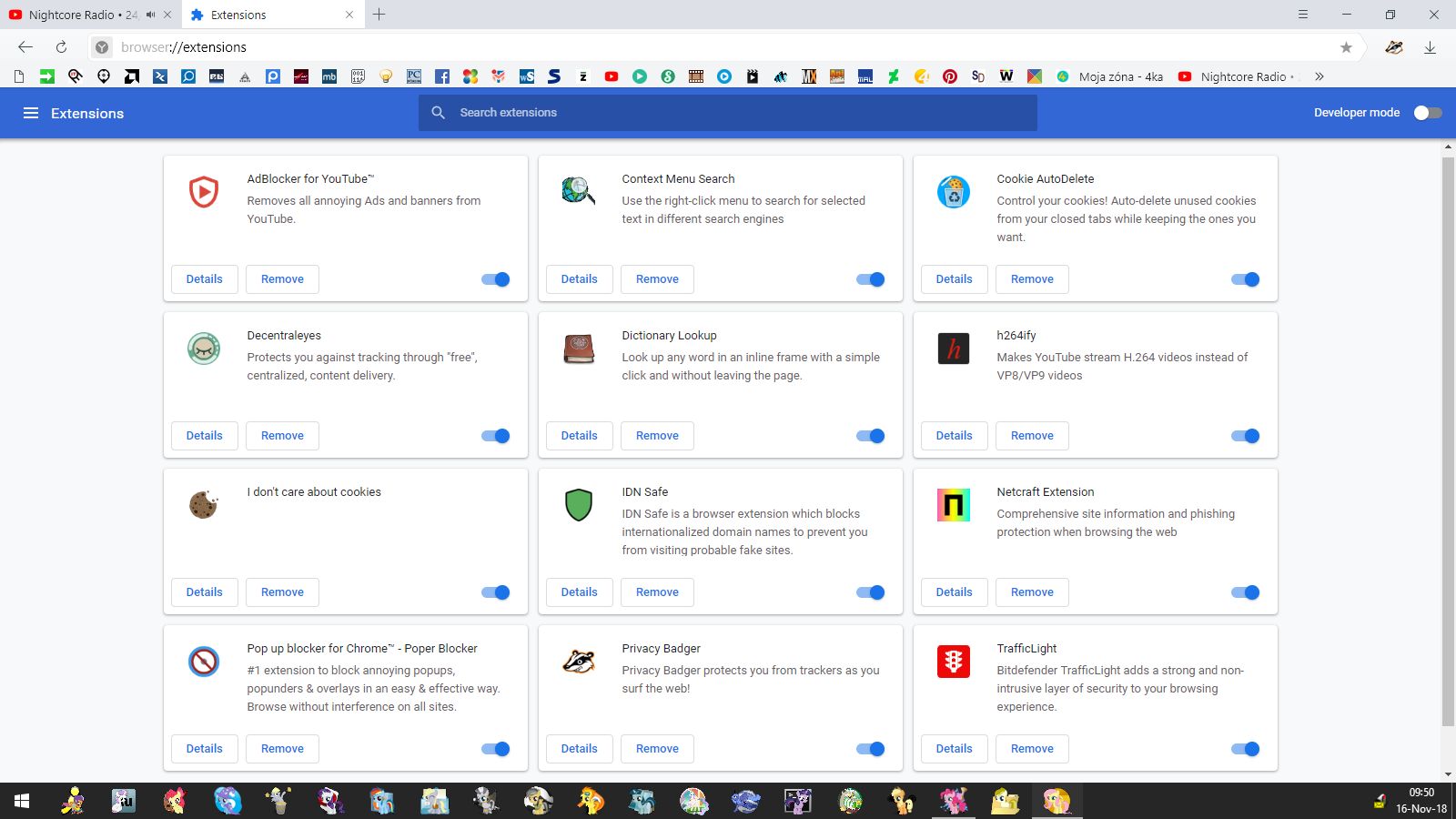Viewport: 1456px width, 819px height.
Task: Remove the Pop up blocker Poper Blocker extension
Action: [x=282, y=749]
